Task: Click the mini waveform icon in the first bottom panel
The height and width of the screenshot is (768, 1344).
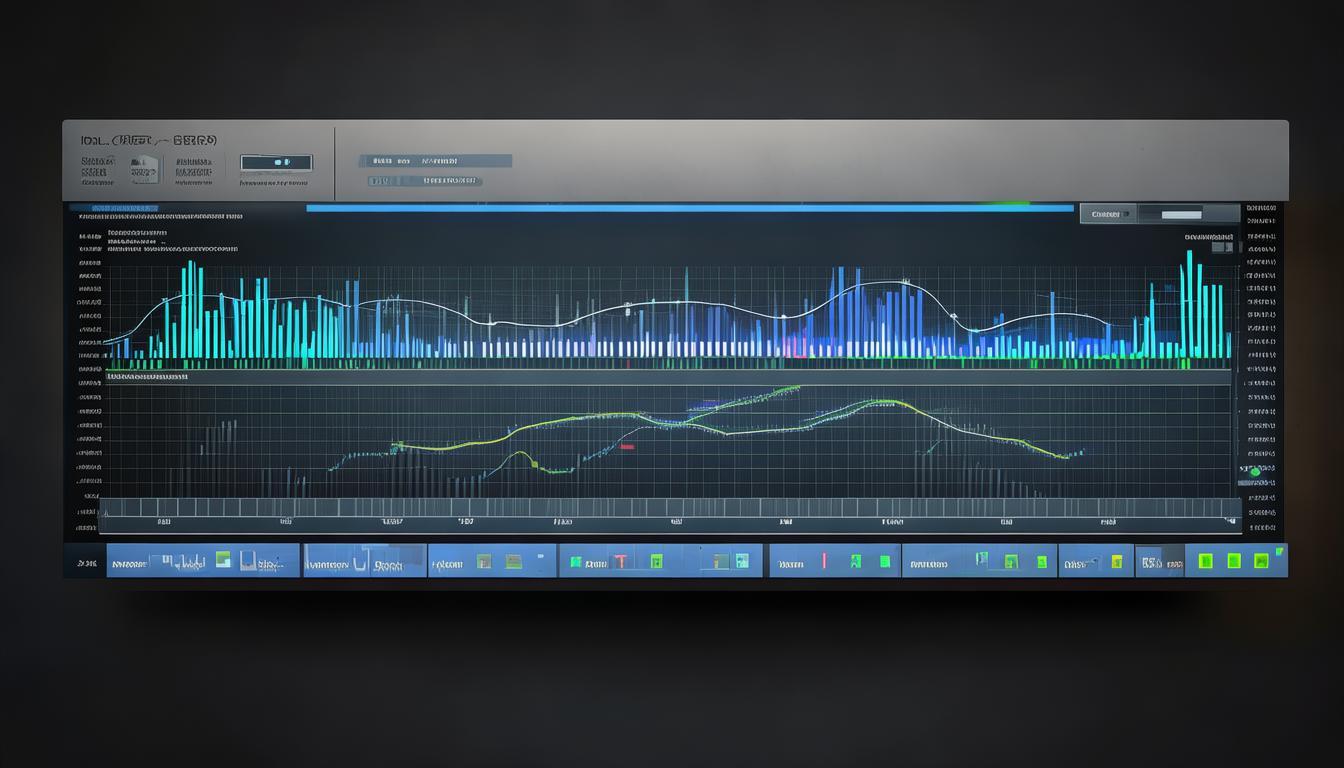Action: pos(181,562)
